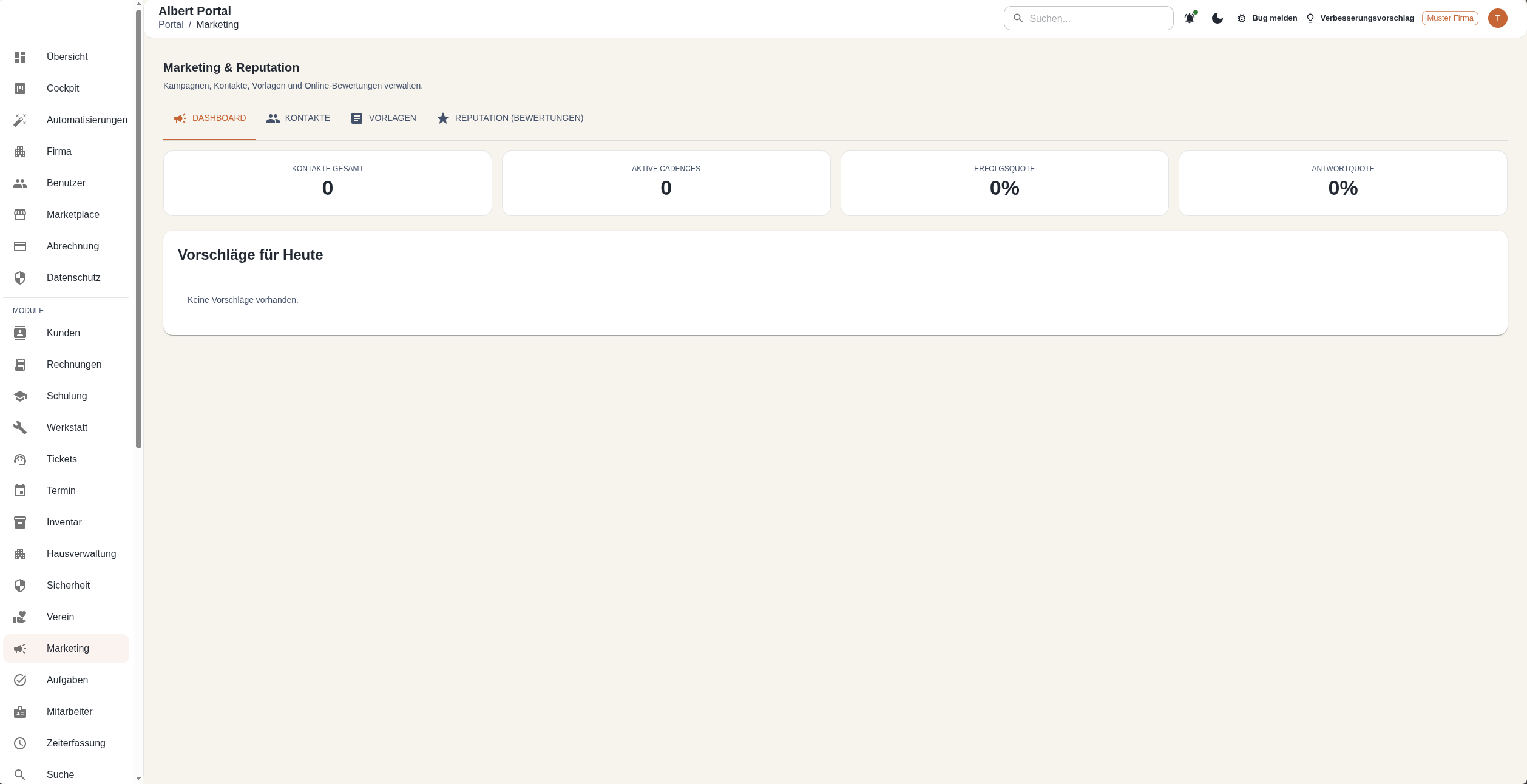Click the Mitarbeiter badge icon
The width and height of the screenshot is (1527, 784).
pos(20,712)
